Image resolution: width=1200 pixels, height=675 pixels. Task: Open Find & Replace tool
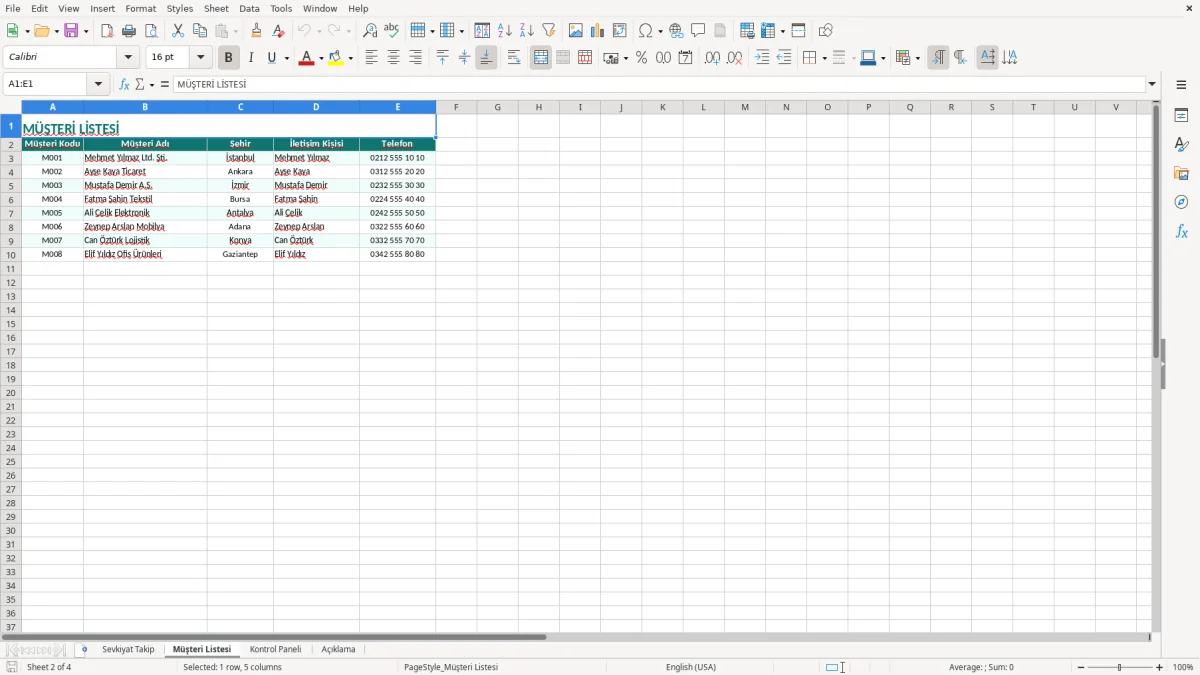[370, 31]
